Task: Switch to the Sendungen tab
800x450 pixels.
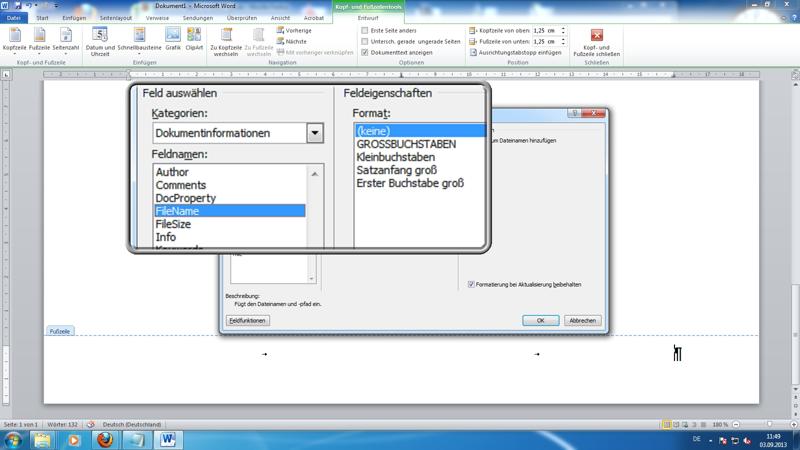Action: tap(197, 18)
